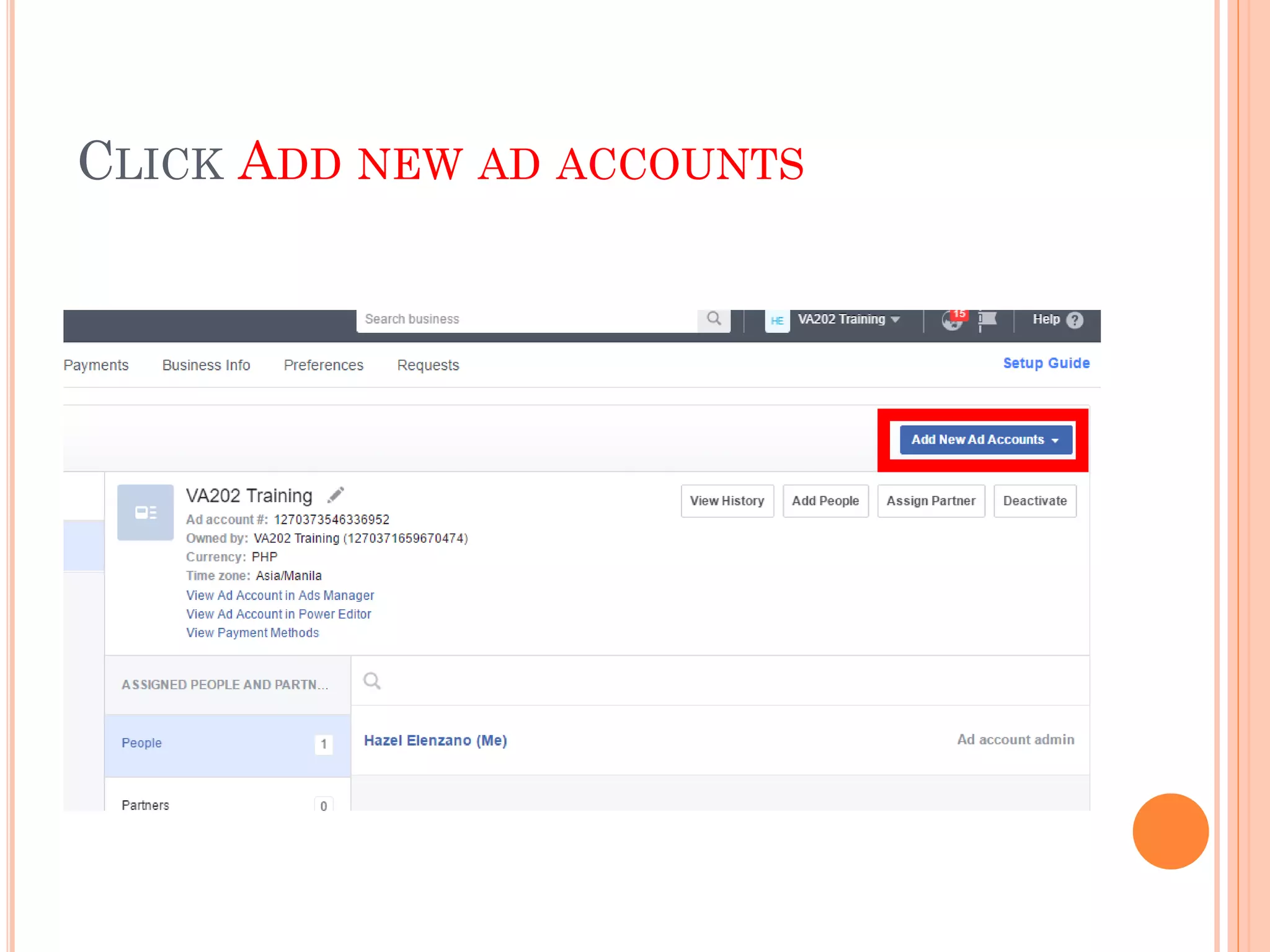Click the search magnifier in assigned people panel
Viewport: 1270px width, 952px height.
coord(372,681)
